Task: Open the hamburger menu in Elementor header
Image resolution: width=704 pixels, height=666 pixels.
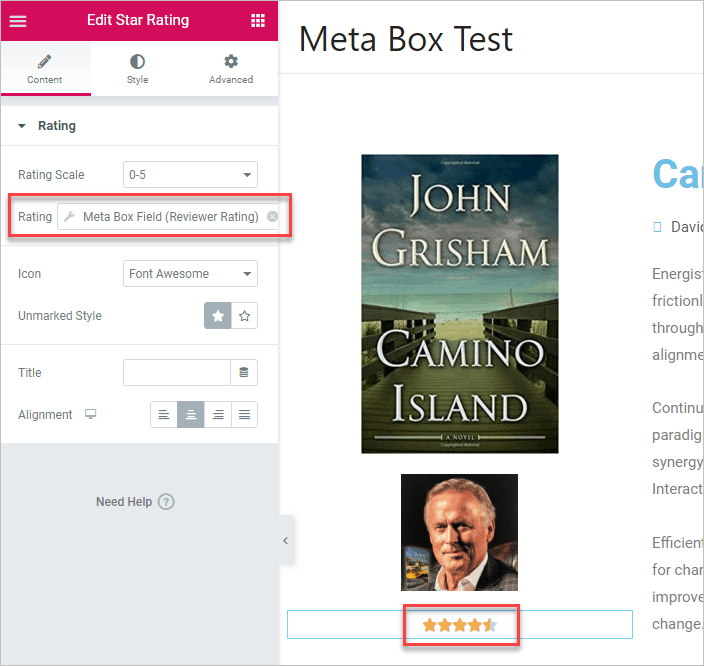Action: coord(18,21)
